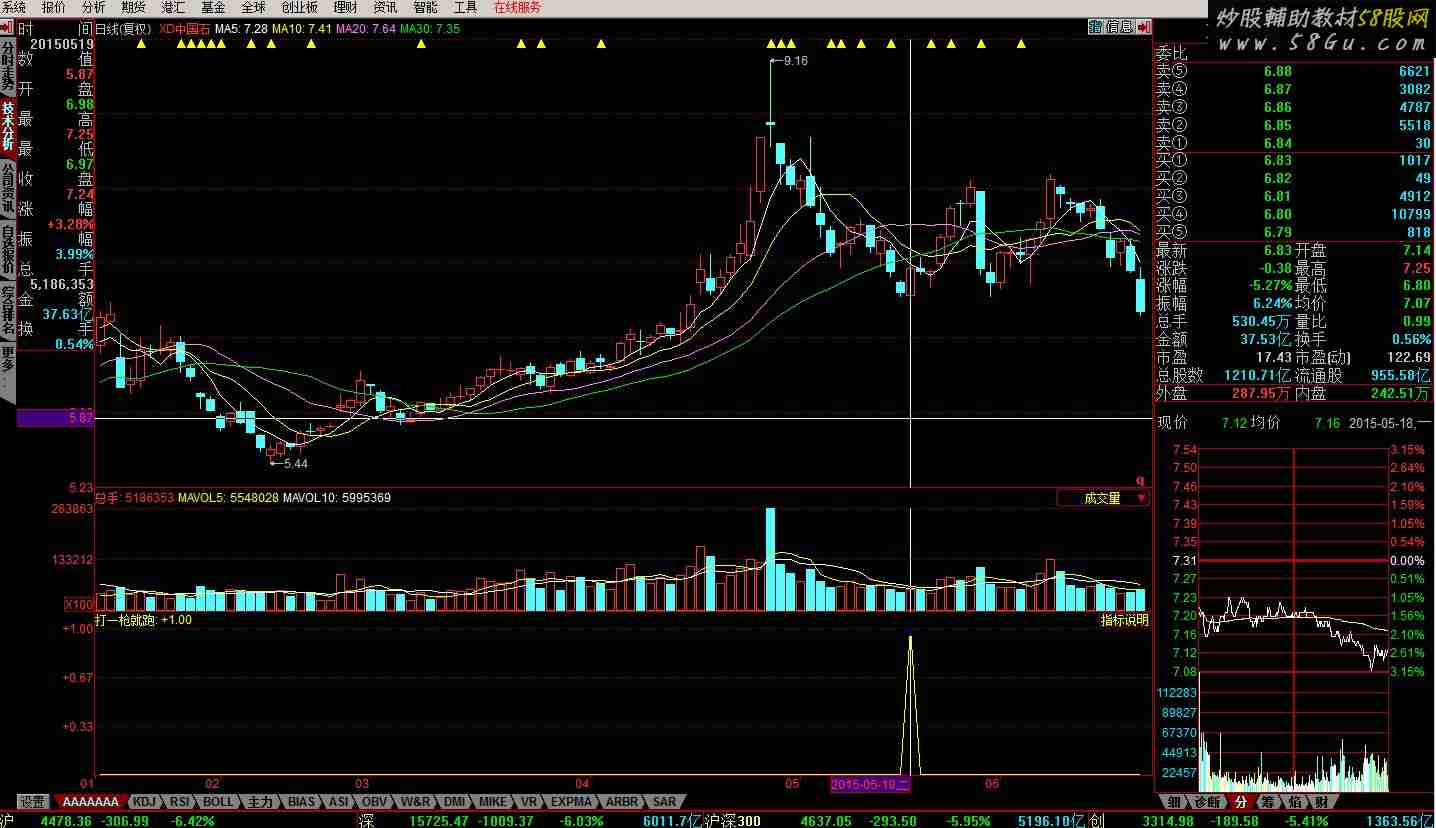This screenshot has height=828, width=1436.
Task: Click the MAVOL5: 5548028 label
Action: (228, 497)
